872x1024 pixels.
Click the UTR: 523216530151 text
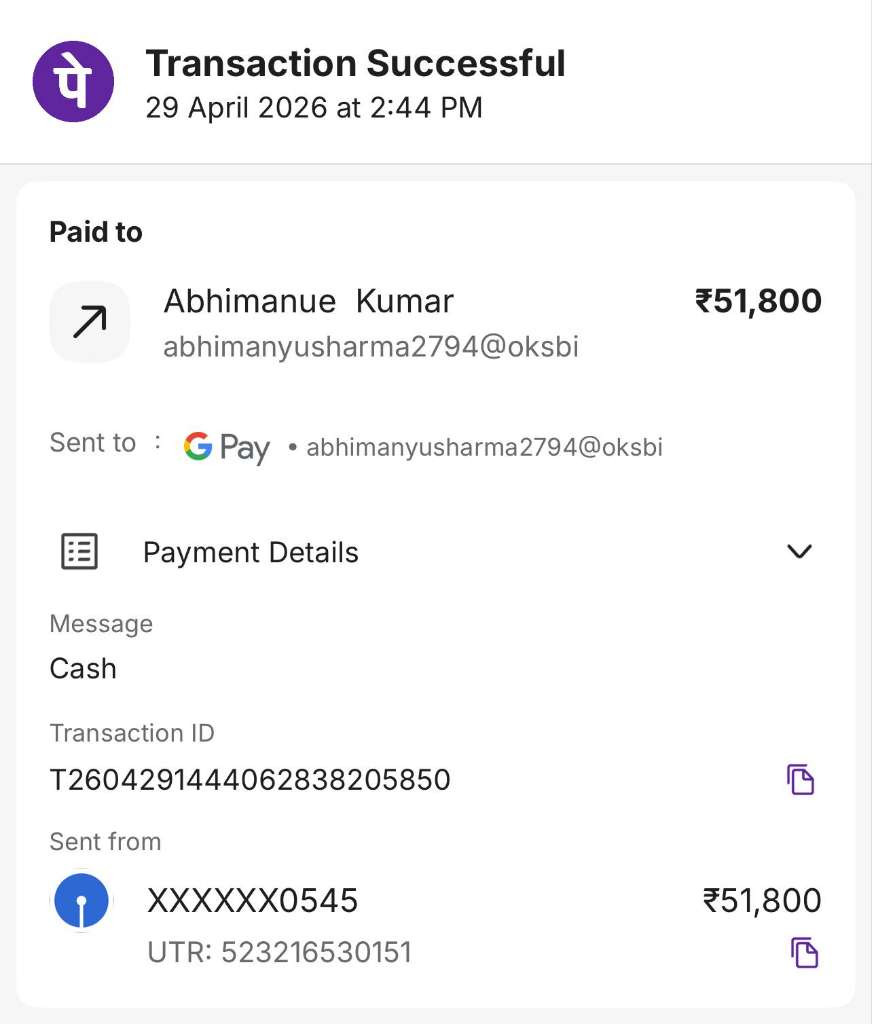tap(280, 952)
